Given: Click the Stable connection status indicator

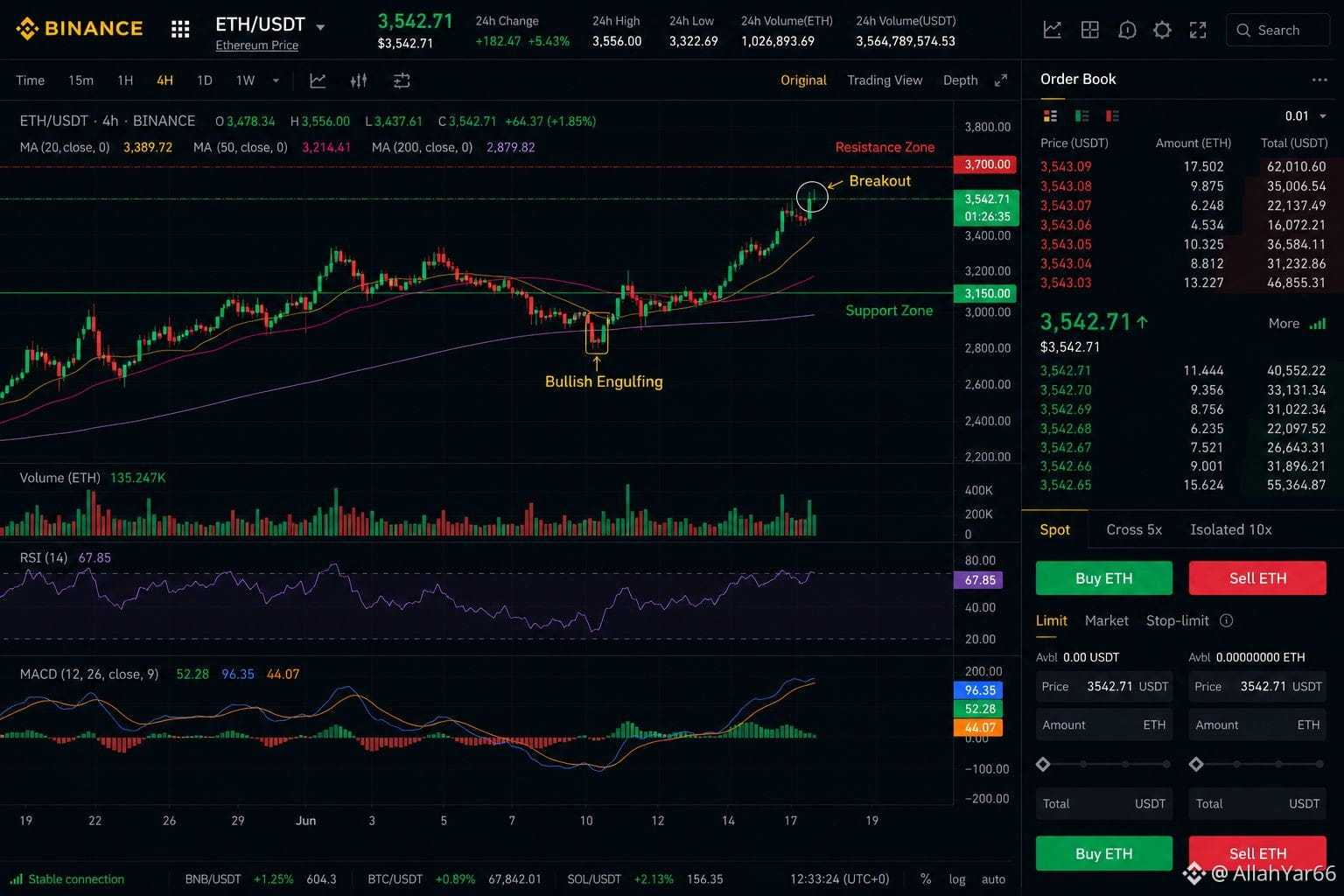Looking at the screenshot, I should pyautogui.click(x=67, y=878).
